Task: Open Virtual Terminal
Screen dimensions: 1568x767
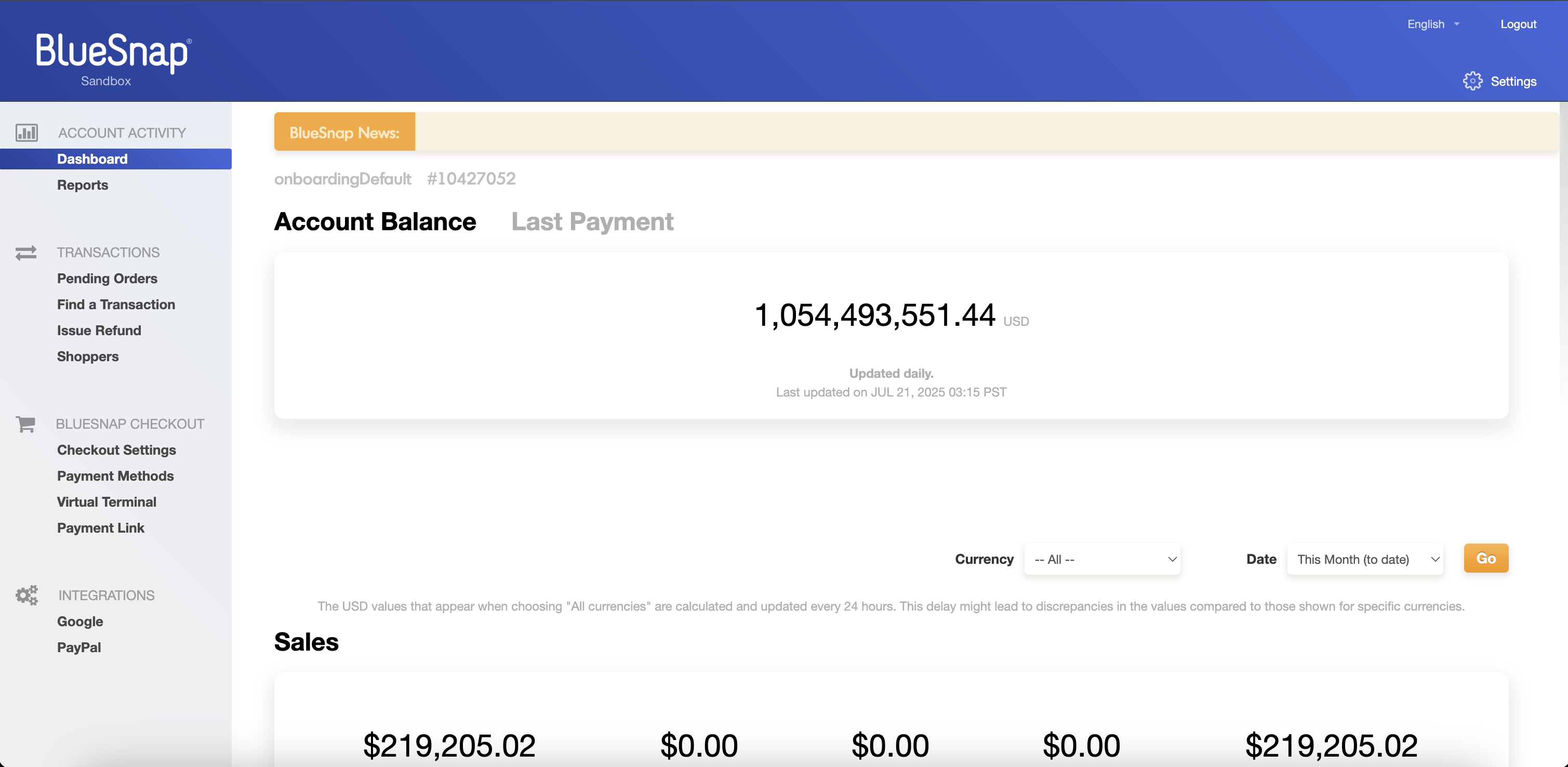Action: click(x=107, y=501)
